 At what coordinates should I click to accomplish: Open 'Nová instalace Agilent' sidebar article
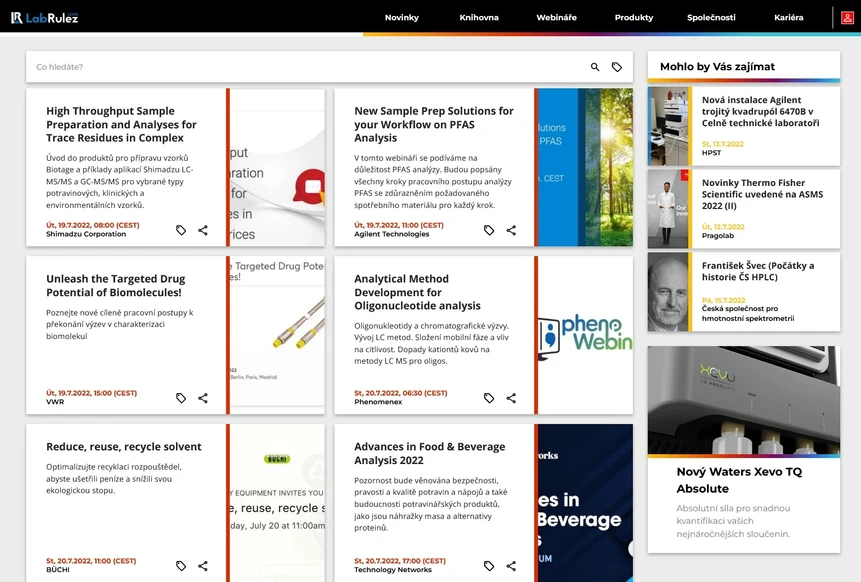tap(761, 111)
